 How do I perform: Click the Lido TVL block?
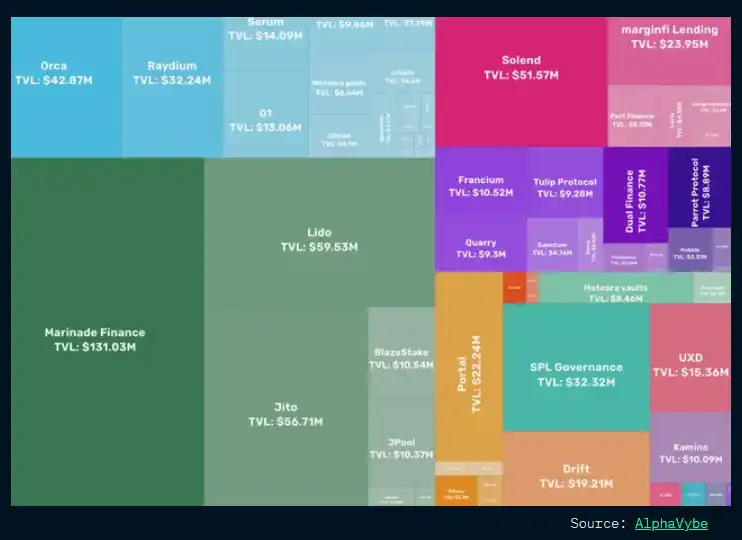(319, 239)
